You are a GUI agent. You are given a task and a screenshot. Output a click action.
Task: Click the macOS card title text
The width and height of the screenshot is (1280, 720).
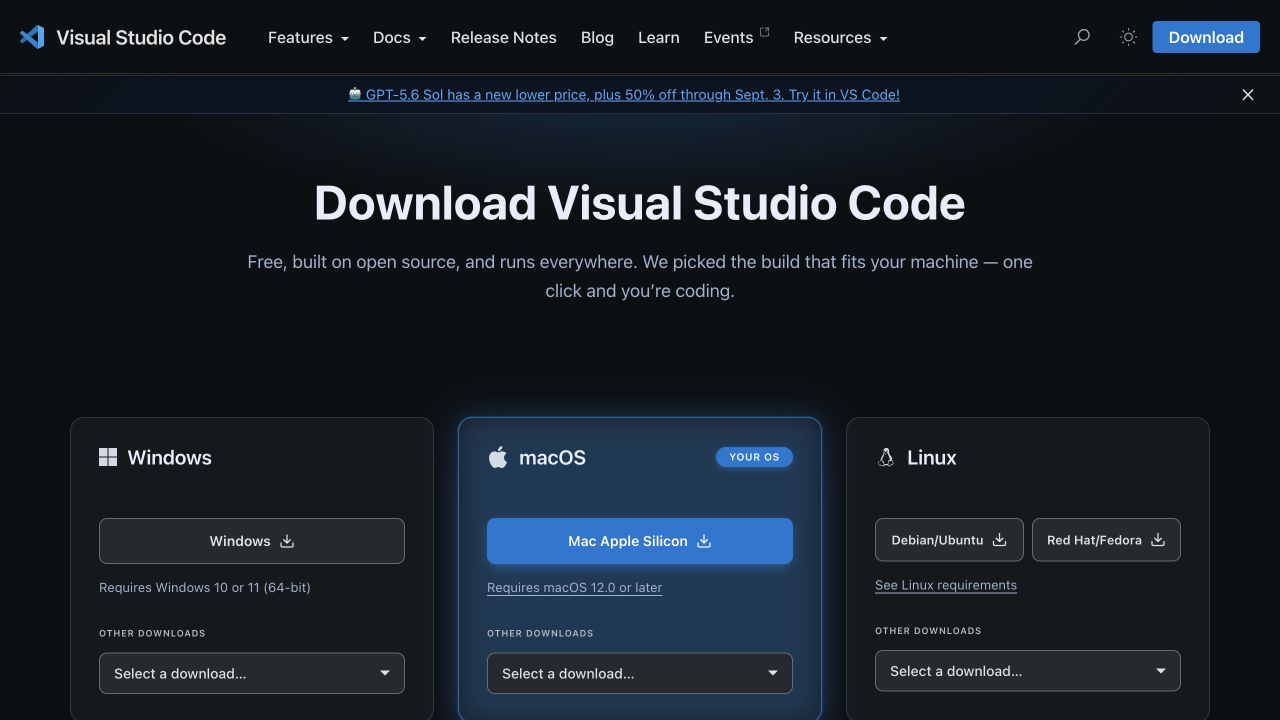552,457
